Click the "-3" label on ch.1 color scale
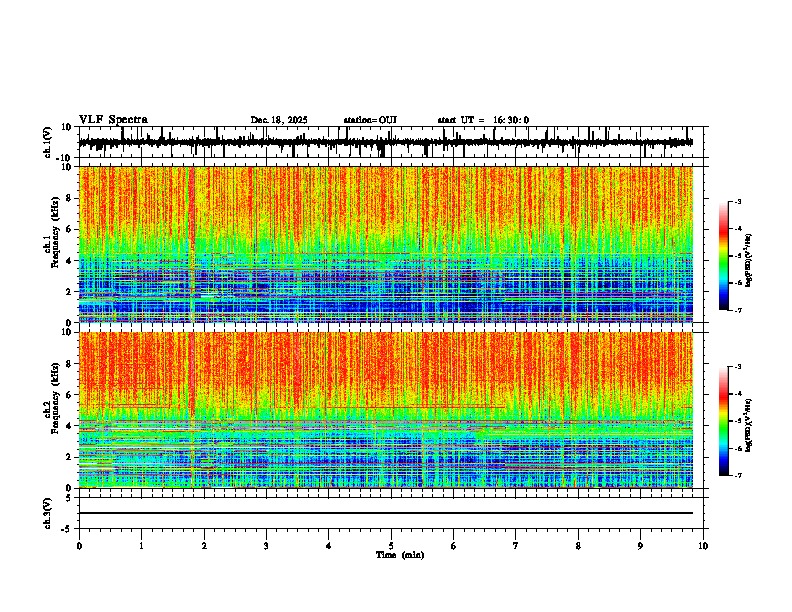This screenshot has height=612, width=792. click(737, 201)
